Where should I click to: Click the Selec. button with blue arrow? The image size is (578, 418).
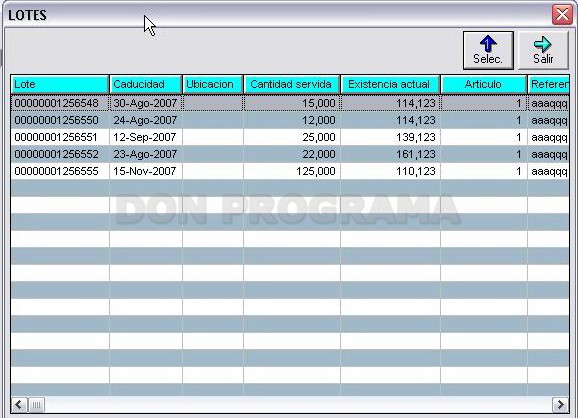[488, 50]
